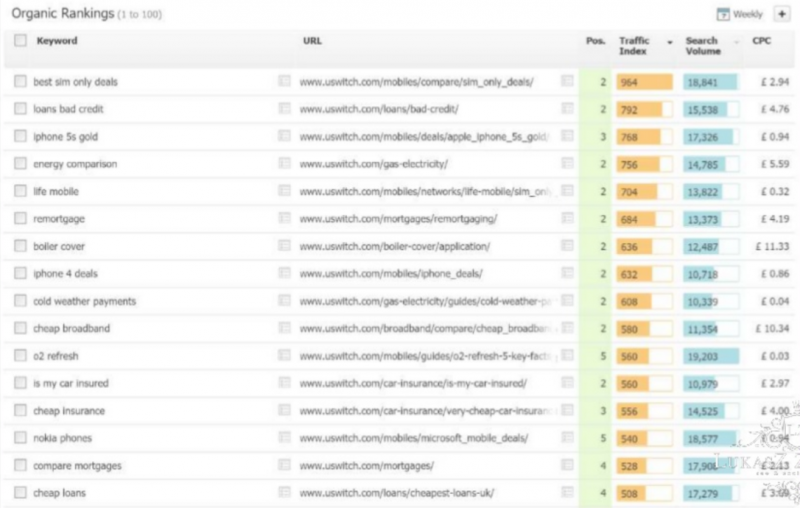Open keyword details icon for cold weather payments
Image resolution: width=800 pixels, height=508 pixels.
tap(284, 300)
